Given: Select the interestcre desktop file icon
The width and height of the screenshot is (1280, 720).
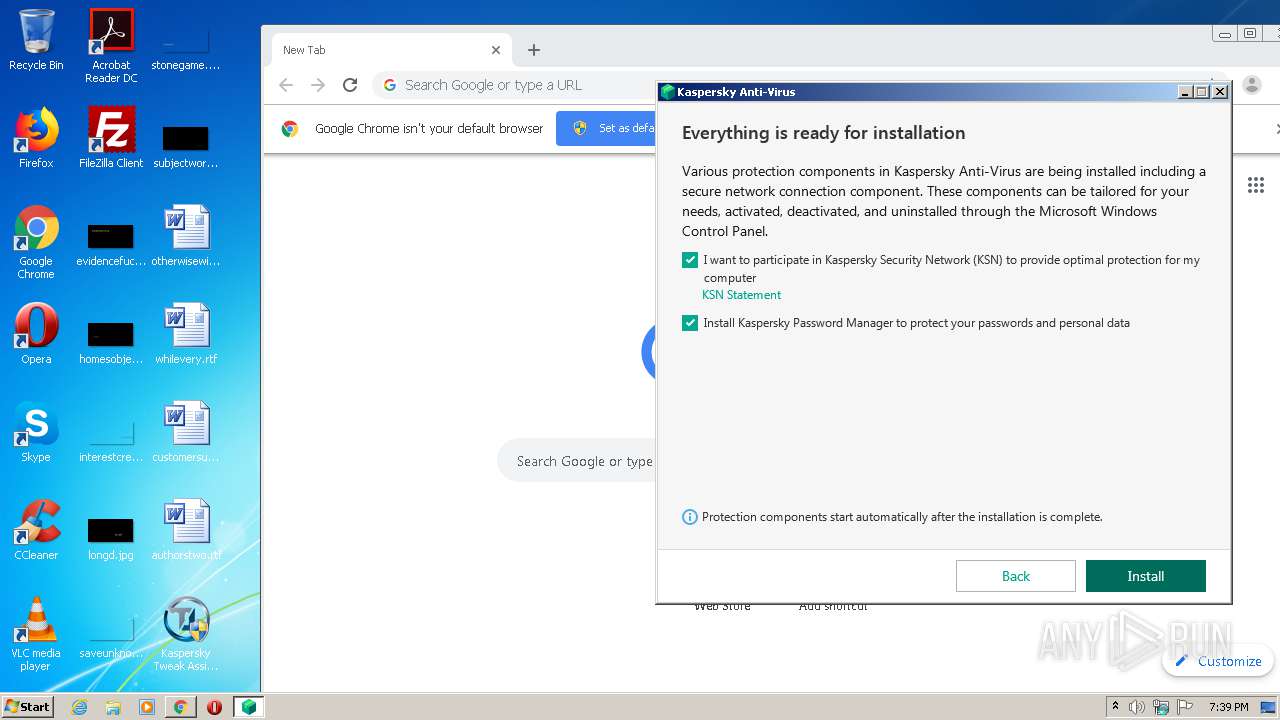Looking at the screenshot, I should 111,439.
